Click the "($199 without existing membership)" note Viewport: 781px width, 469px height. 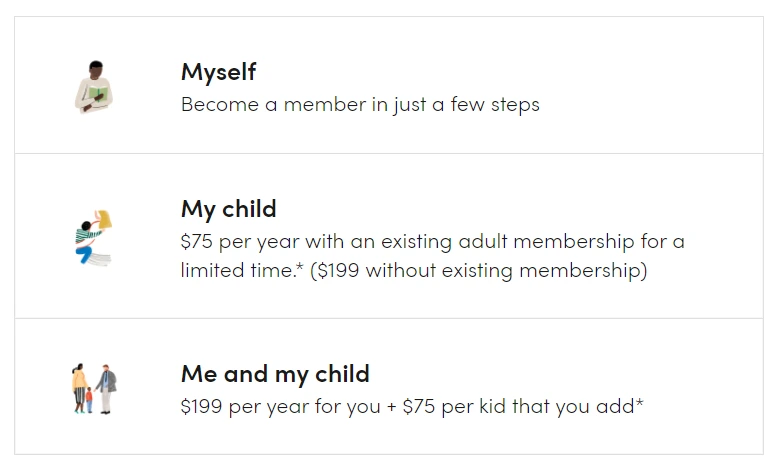479,270
